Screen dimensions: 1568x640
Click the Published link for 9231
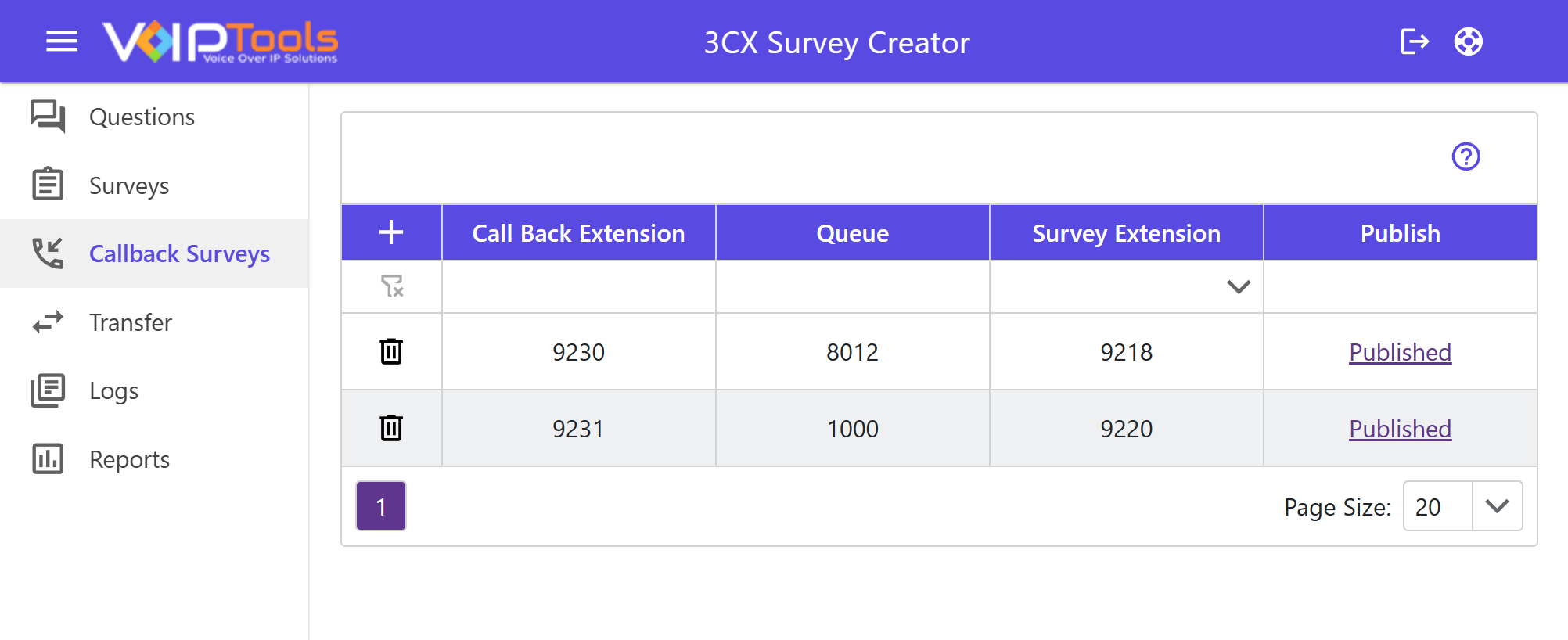pyautogui.click(x=1400, y=429)
